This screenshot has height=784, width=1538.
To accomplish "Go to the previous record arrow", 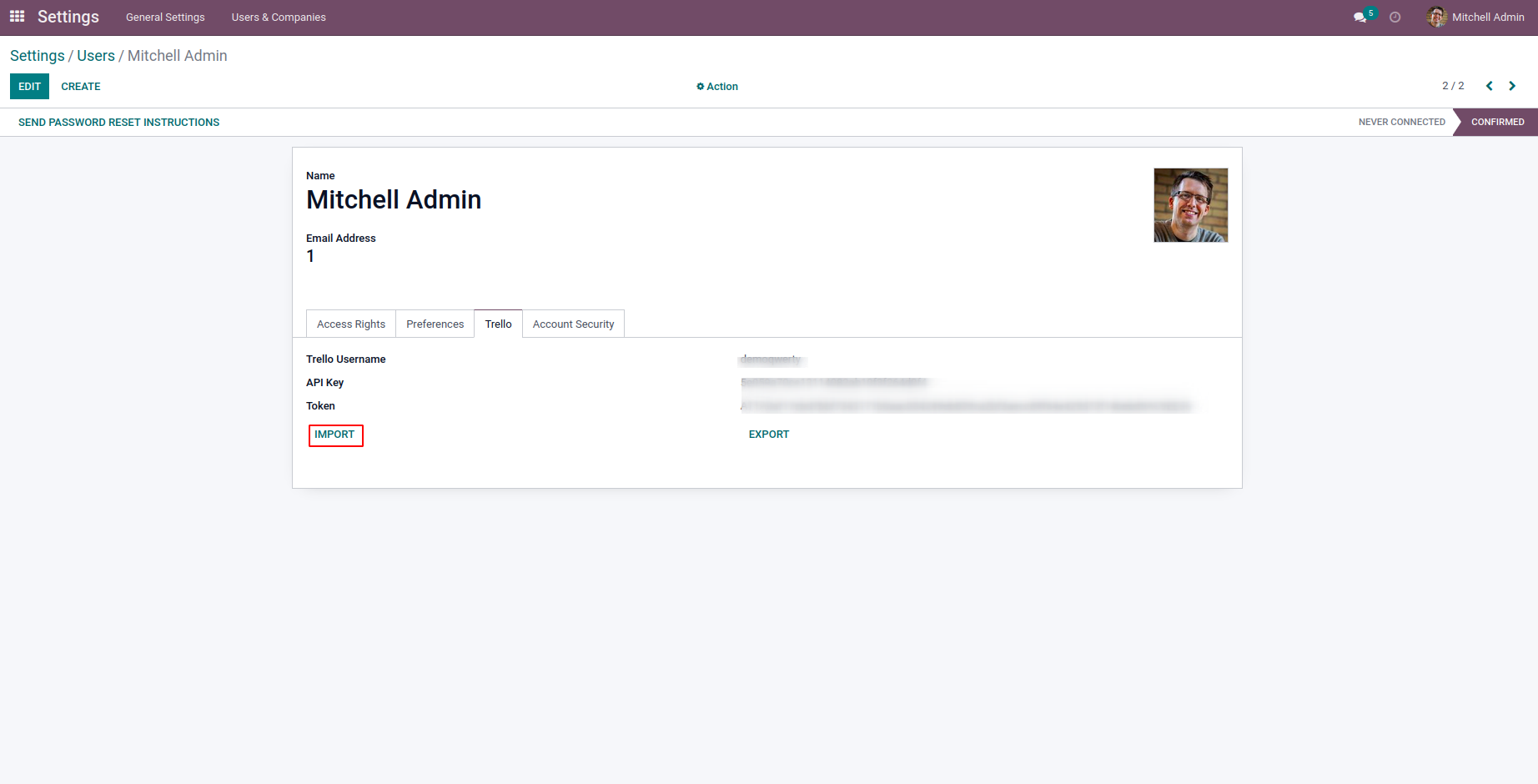I will click(1489, 86).
